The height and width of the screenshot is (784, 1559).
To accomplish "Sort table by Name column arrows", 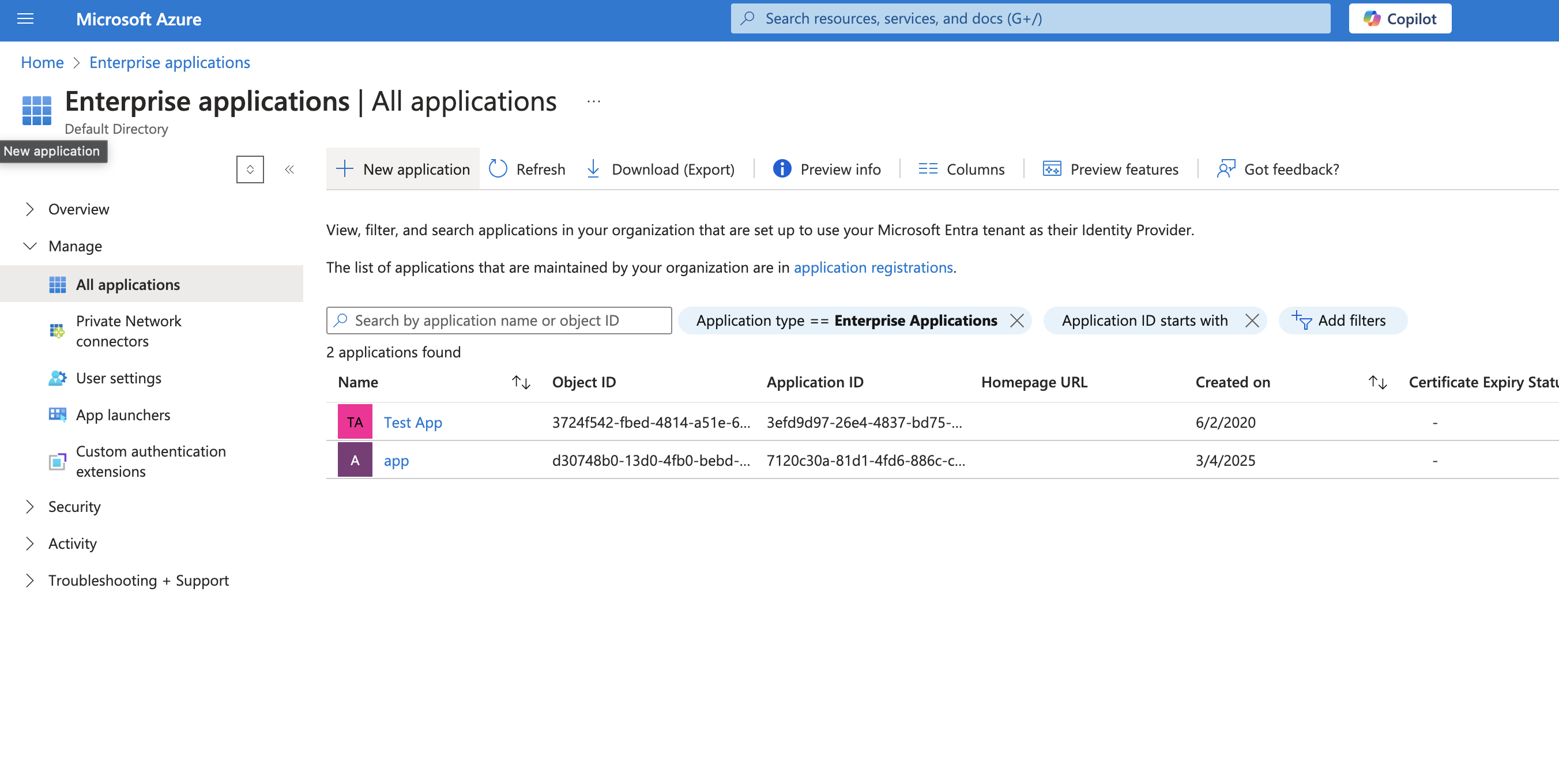I will (521, 382).
